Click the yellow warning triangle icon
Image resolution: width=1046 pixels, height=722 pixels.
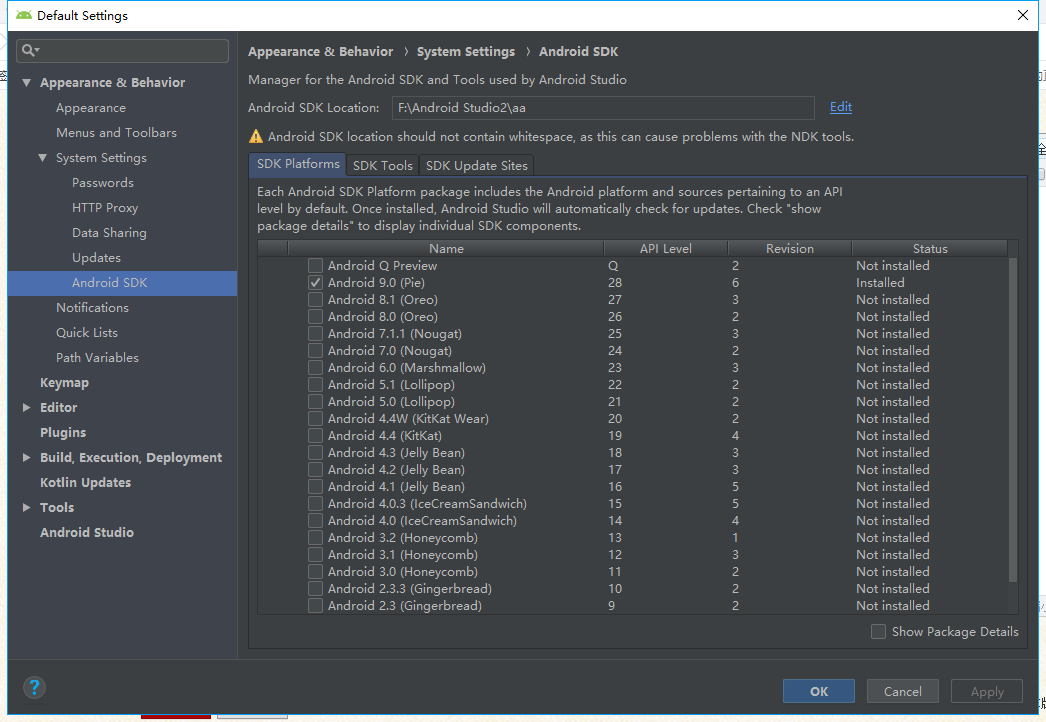256,137
